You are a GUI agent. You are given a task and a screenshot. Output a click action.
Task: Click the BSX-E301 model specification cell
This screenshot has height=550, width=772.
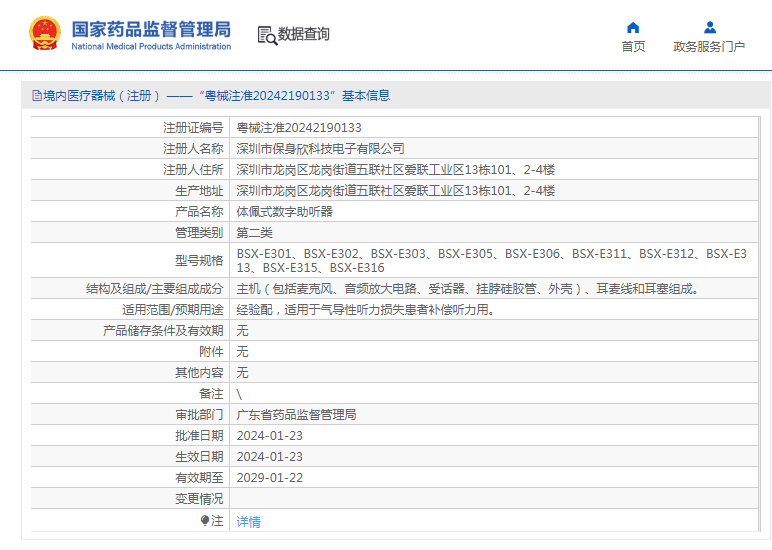[492, 260]
